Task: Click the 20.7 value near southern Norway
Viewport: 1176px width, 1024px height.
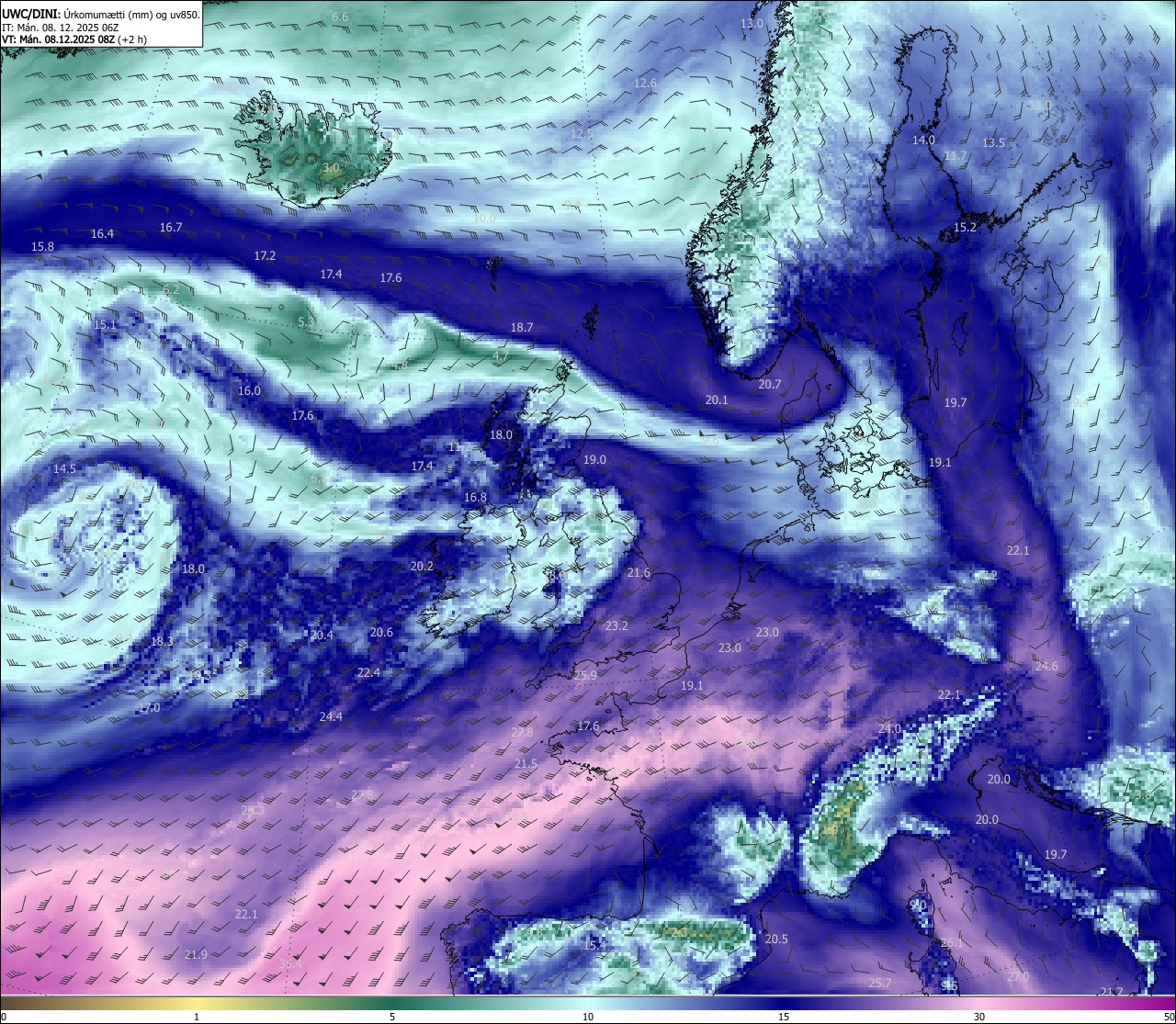Action: [770, 385]
